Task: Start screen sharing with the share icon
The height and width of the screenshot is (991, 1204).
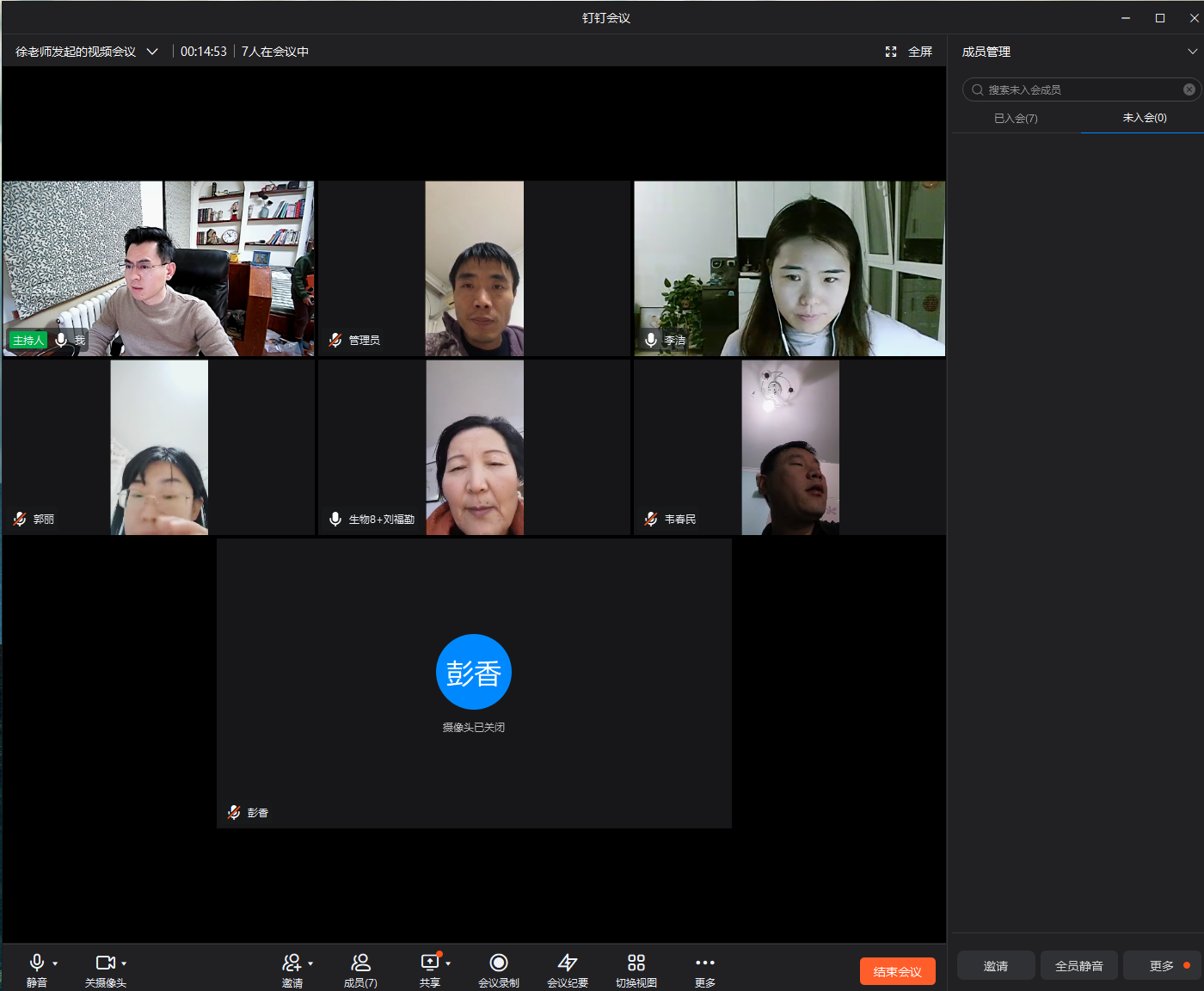Action: coord(429,963)
